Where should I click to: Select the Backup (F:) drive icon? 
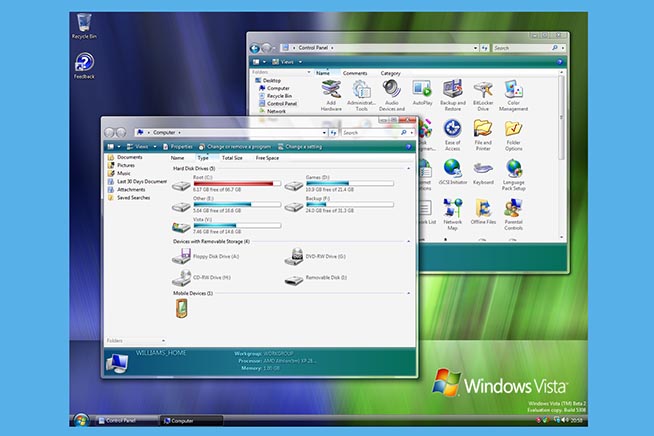294,207
